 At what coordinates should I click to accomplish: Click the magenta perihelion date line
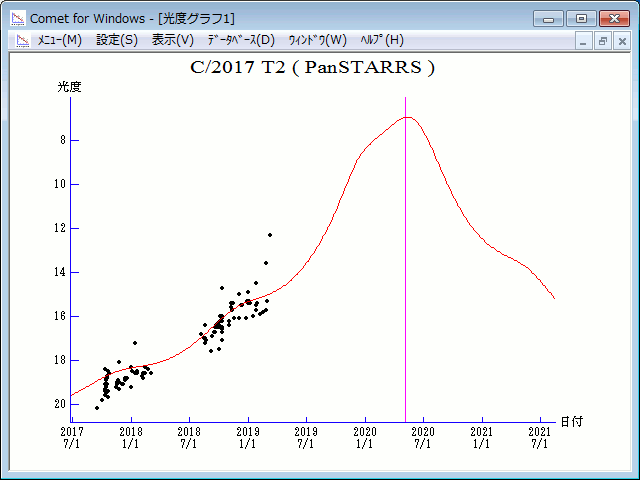point(405,260)
